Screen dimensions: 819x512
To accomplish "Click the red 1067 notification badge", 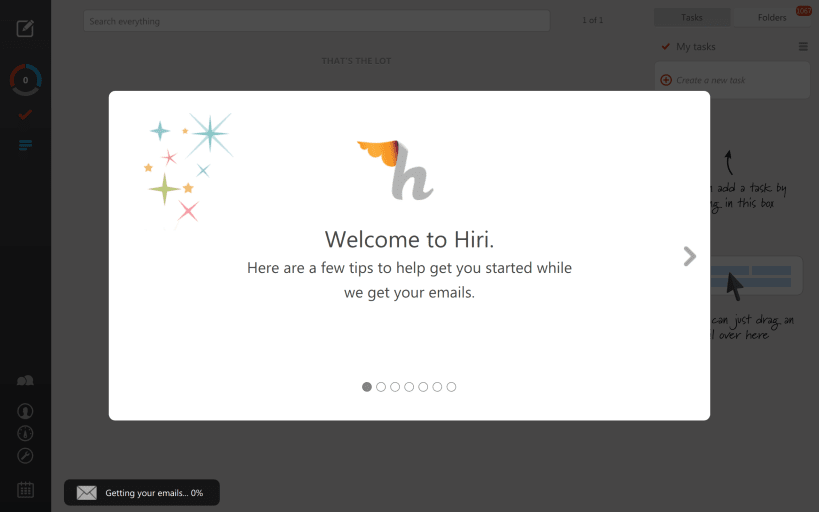I will point(803,10).
